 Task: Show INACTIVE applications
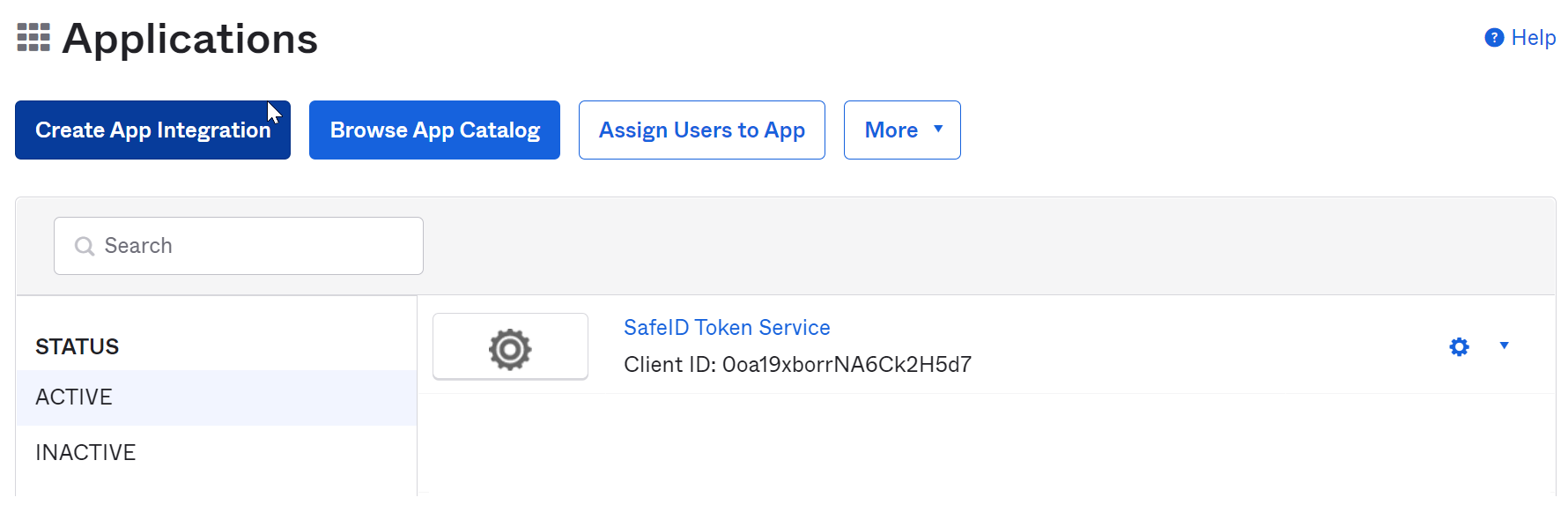(85, 453)
